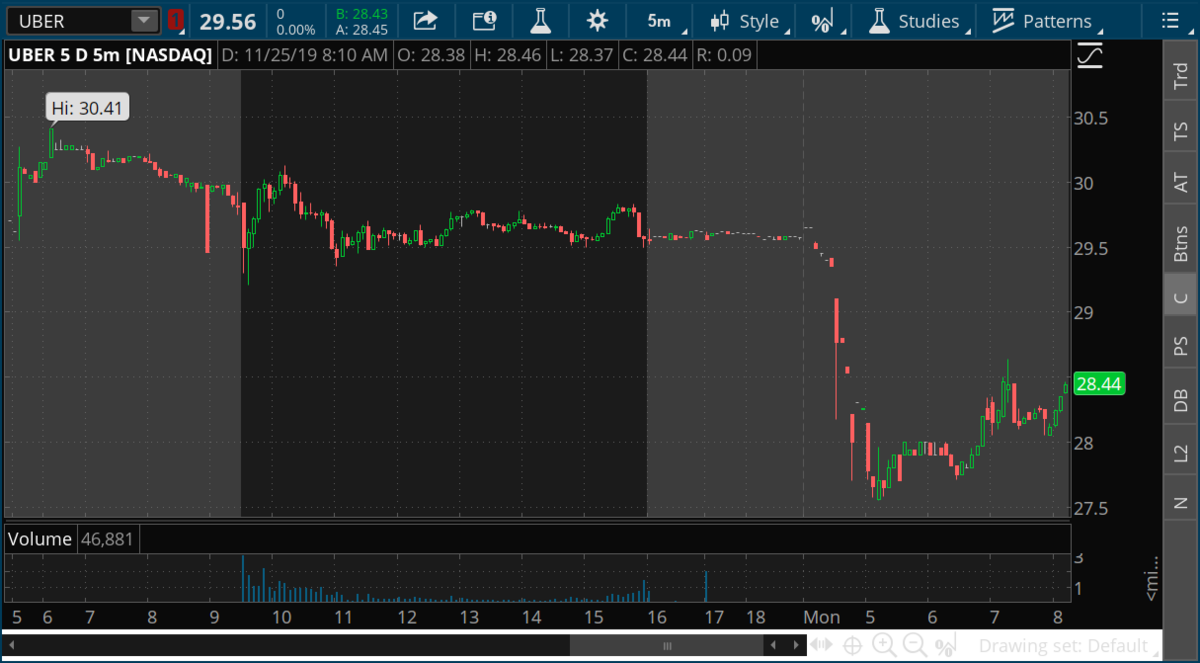The width and height of the screenshot is (1200, 663).
Task: Click the share chart arrow icon
Action: point(426,21)
